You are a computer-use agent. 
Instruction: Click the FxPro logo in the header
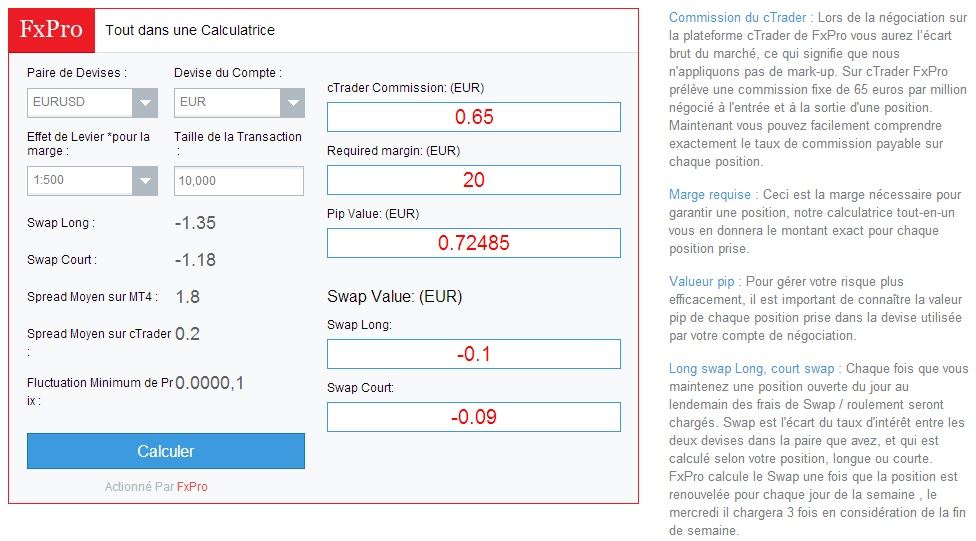coord(52,30)
